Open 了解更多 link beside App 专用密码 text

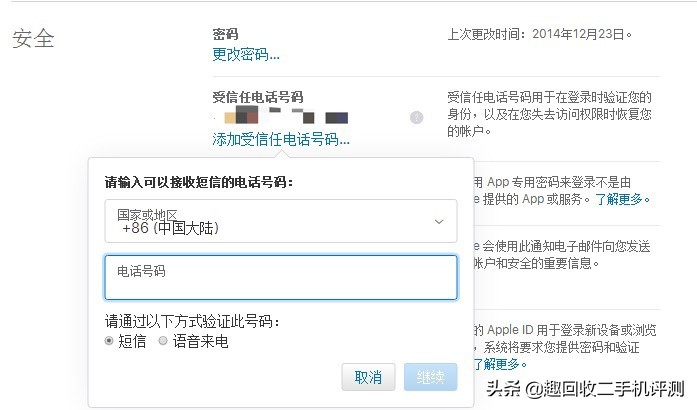622,199
